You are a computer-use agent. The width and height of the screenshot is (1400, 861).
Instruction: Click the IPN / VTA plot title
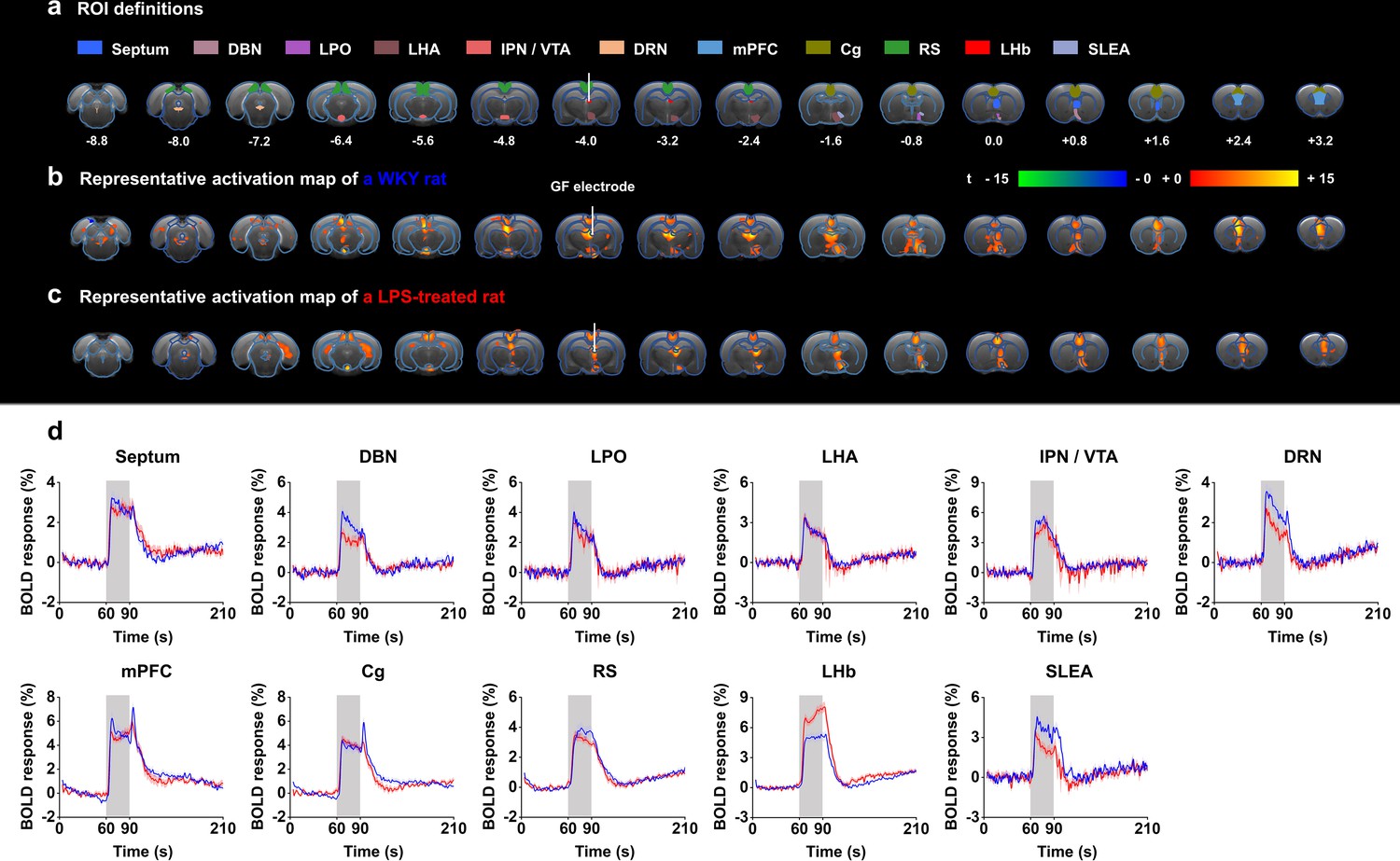click(1078, 457)
